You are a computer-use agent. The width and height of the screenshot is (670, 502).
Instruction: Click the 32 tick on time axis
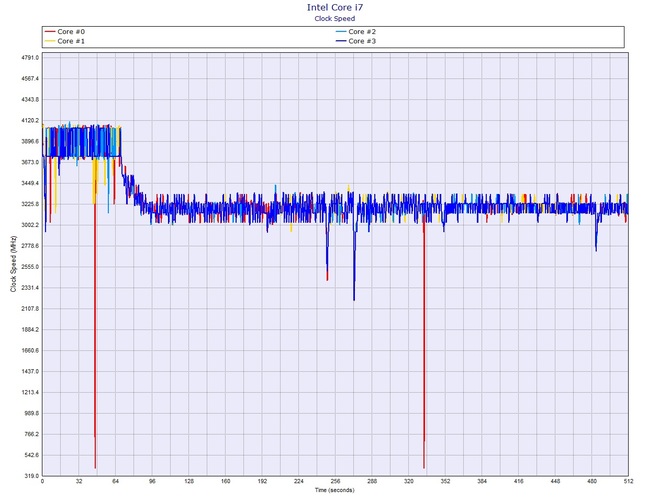point(79,481)
